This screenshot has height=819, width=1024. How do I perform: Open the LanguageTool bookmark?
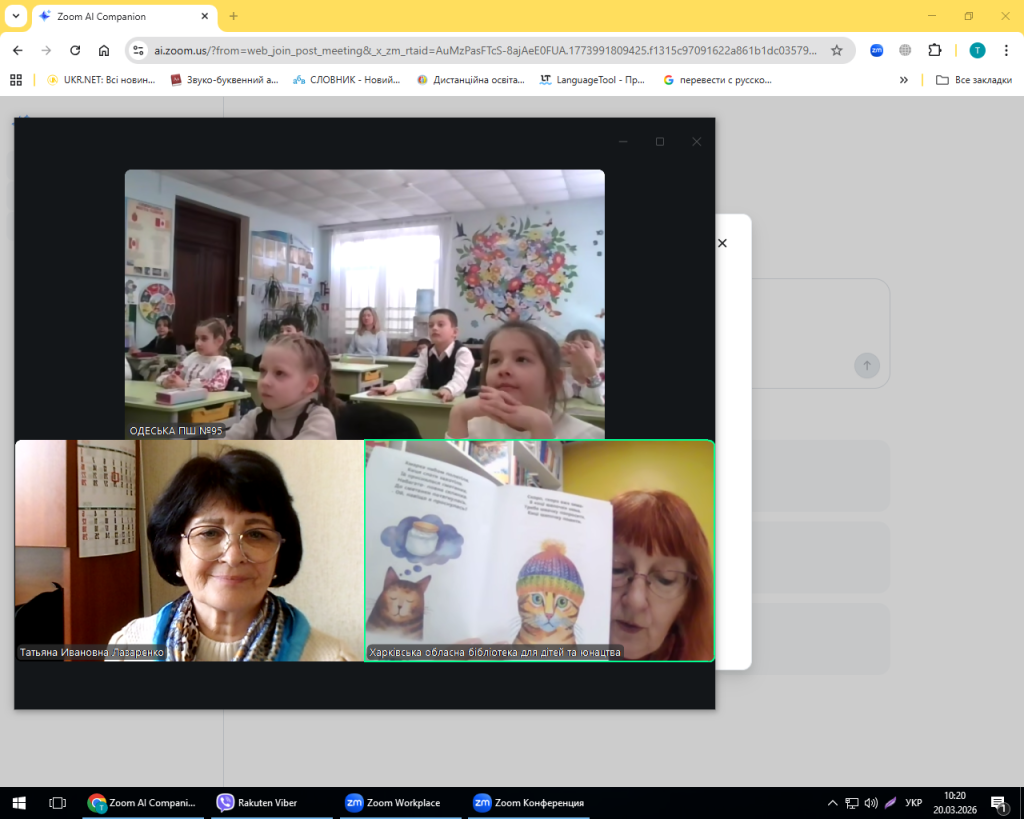click(593, 80)
